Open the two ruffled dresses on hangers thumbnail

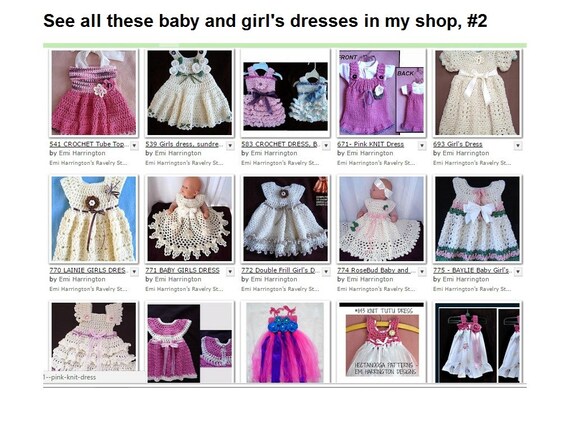(285, 96)
